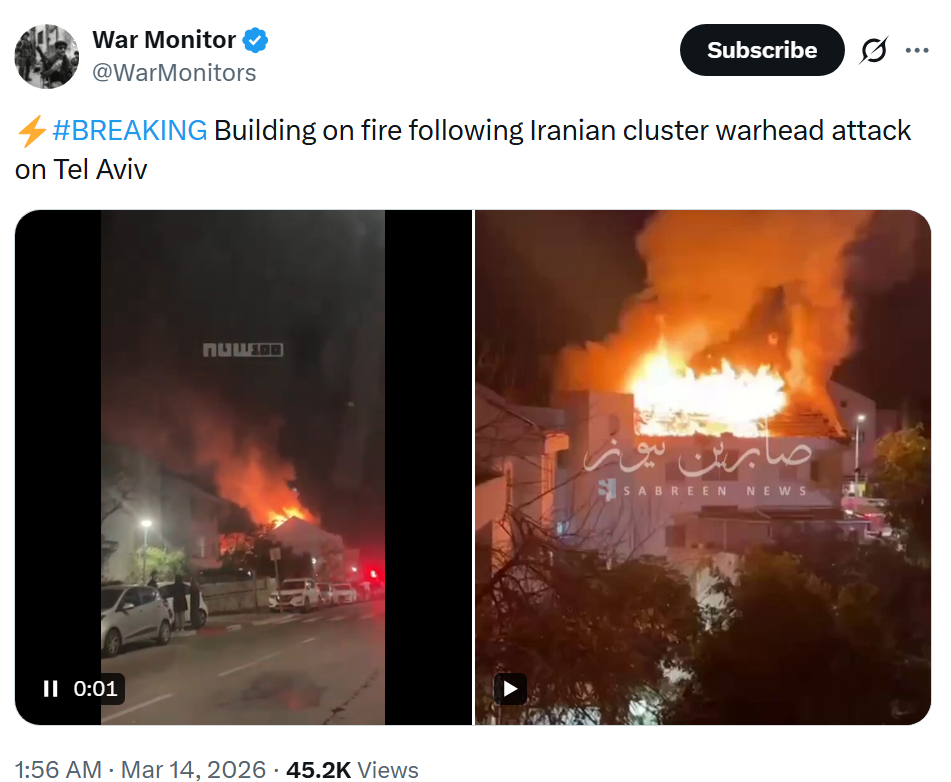Open the War Monitor profile avatar
The width and height of the screenshot is (951, 782).
point(47,56)
